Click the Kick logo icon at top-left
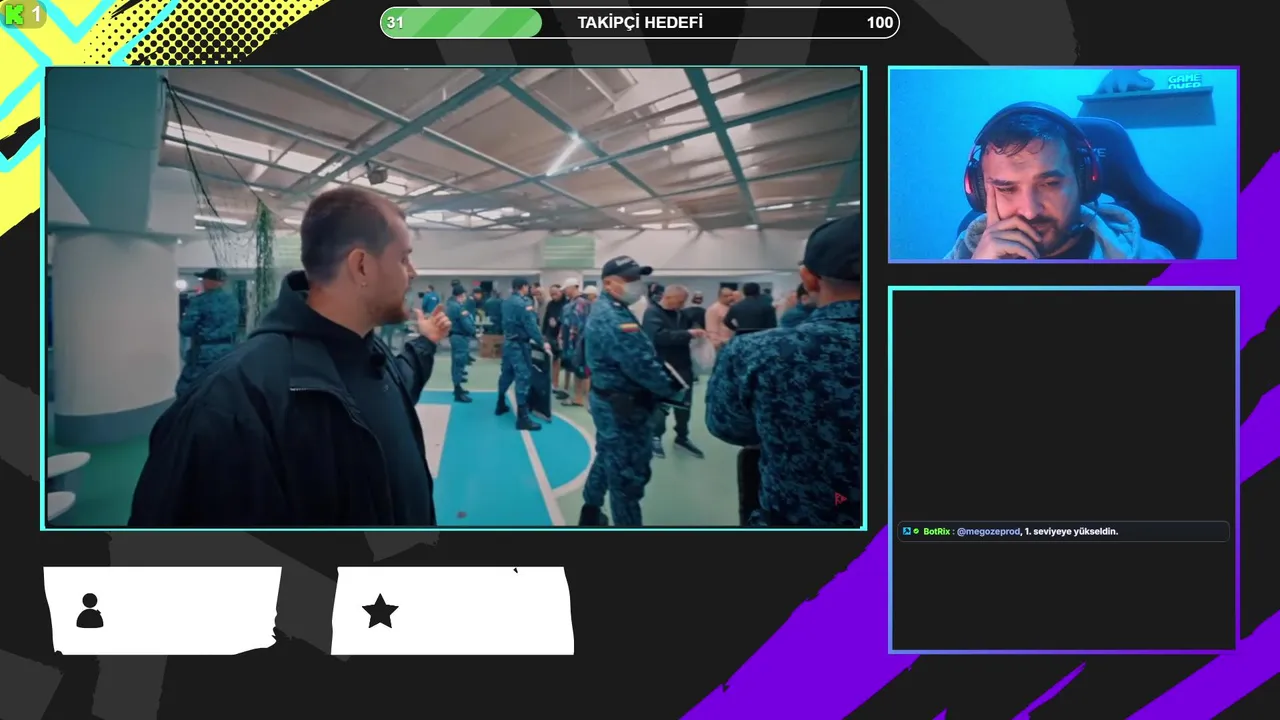The width and height of the screenshot is (1280, 720). click(x=15, y=14)
